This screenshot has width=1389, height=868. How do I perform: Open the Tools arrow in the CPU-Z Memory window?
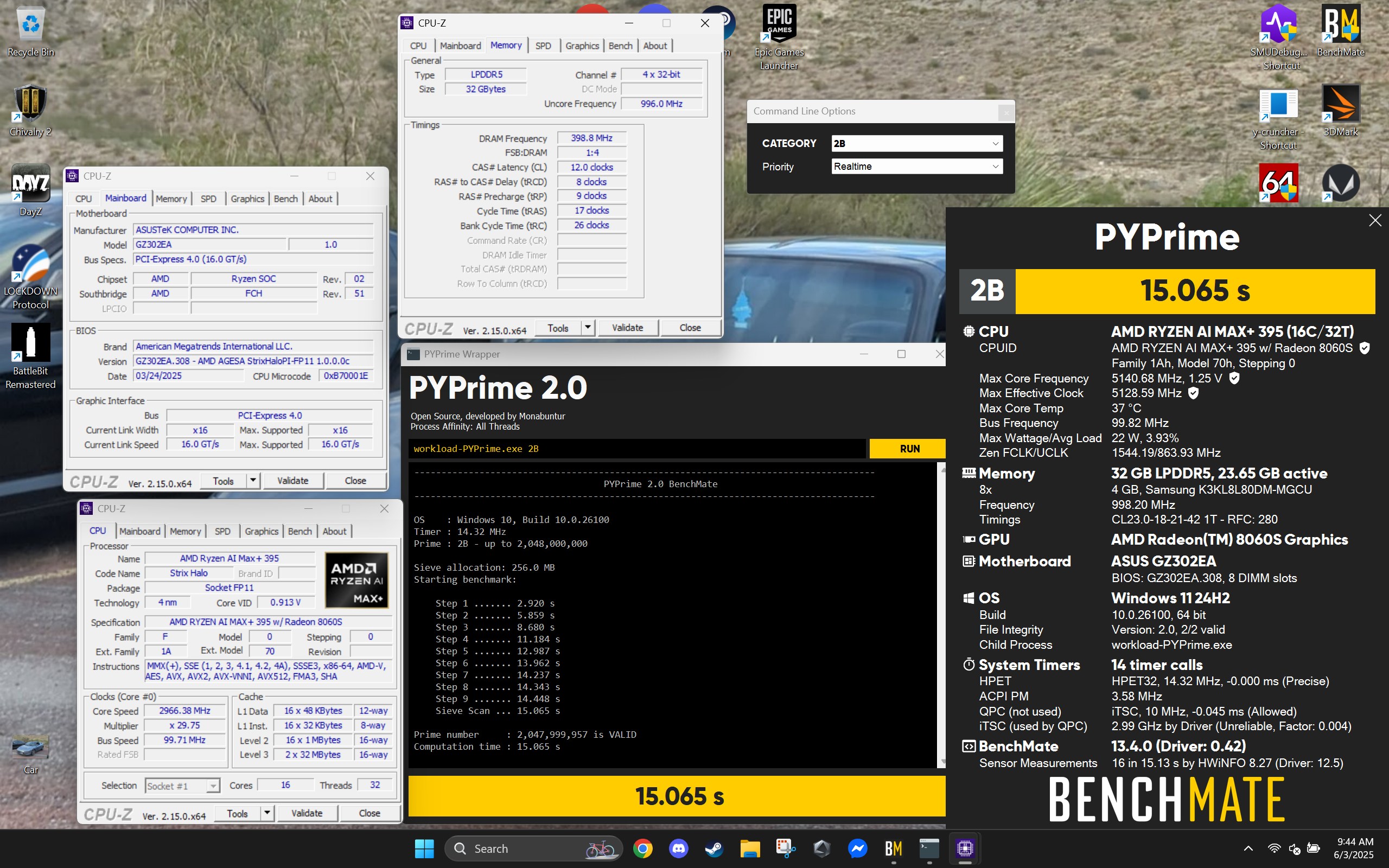[x=588, y=327]
